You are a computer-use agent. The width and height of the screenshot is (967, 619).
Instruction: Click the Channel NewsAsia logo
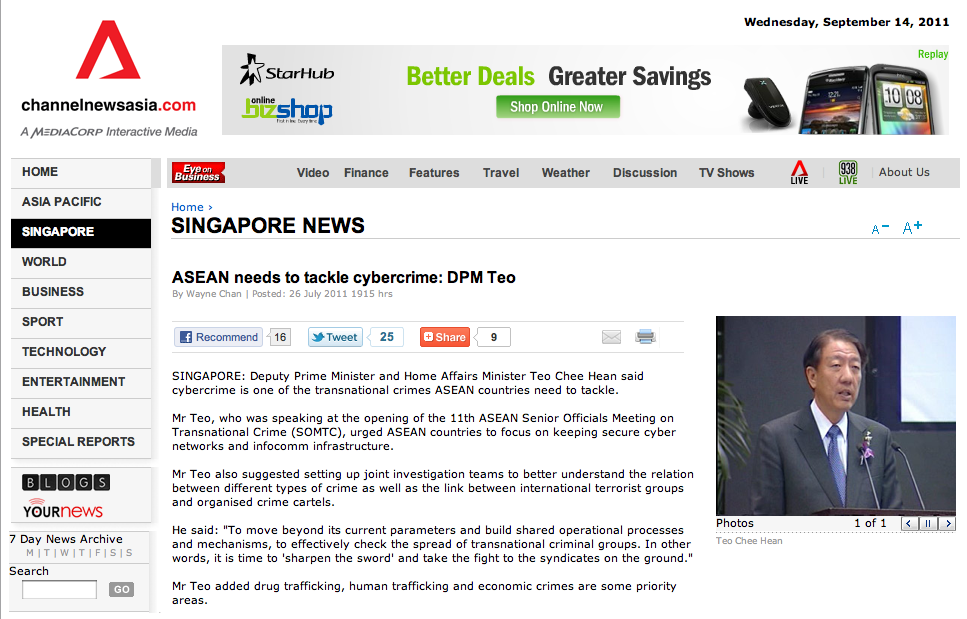108,78
